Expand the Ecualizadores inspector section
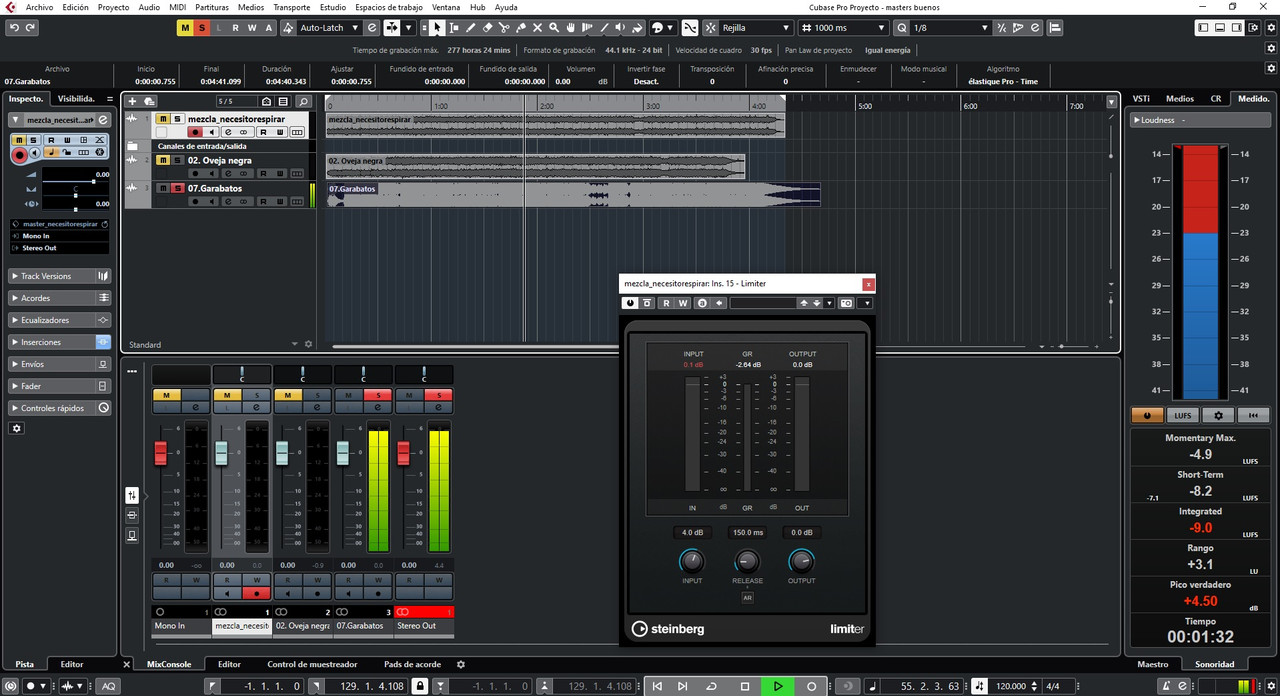This screenshot has width=1280, height=696. pyautogui.click(x=60, y=320)
